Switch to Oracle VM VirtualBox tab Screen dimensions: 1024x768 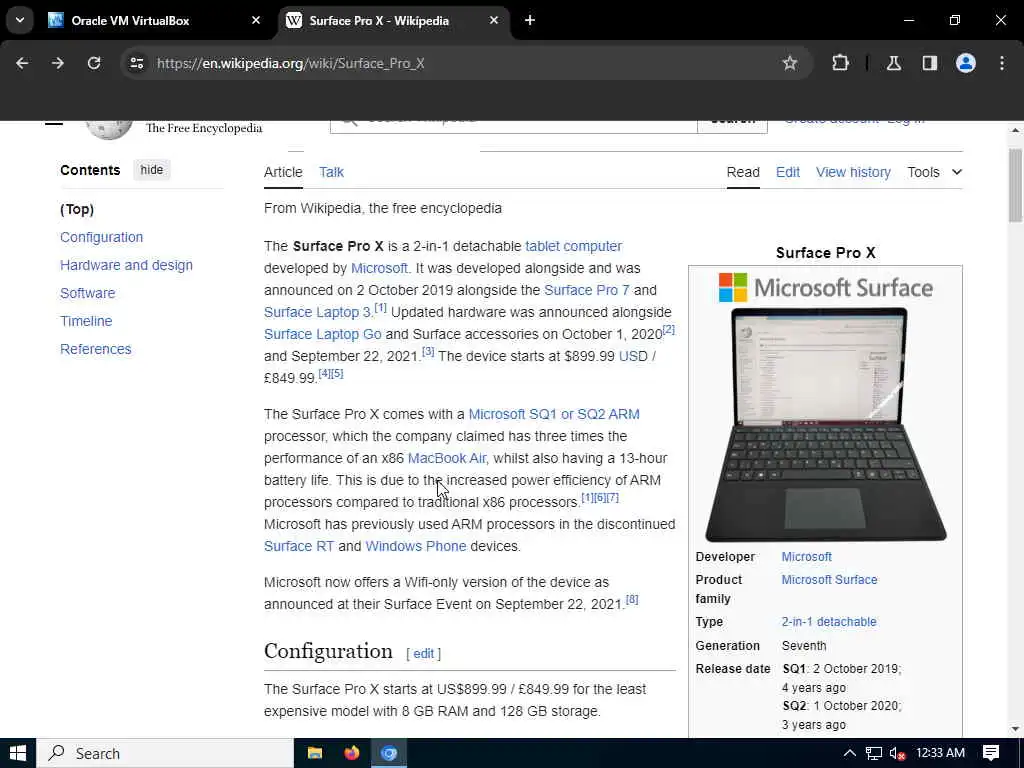pyautogui.click(x=153, y=20)
